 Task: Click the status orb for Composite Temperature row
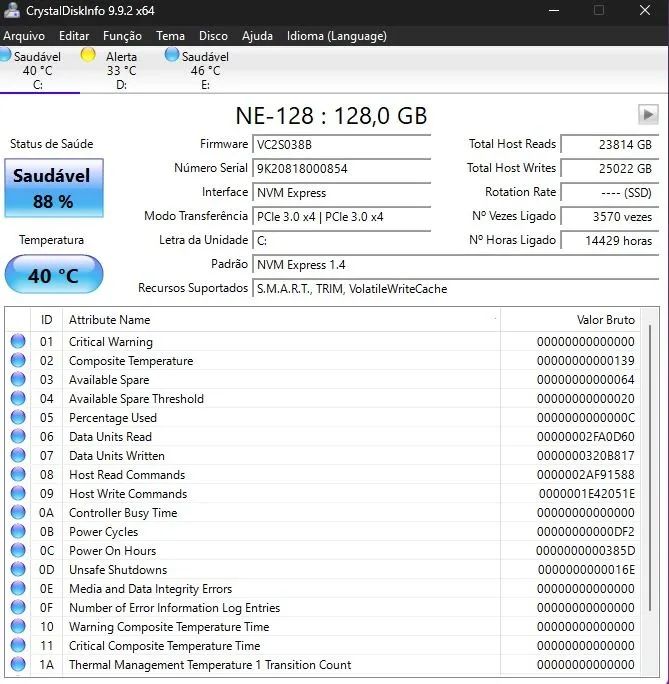pos(18,360)
